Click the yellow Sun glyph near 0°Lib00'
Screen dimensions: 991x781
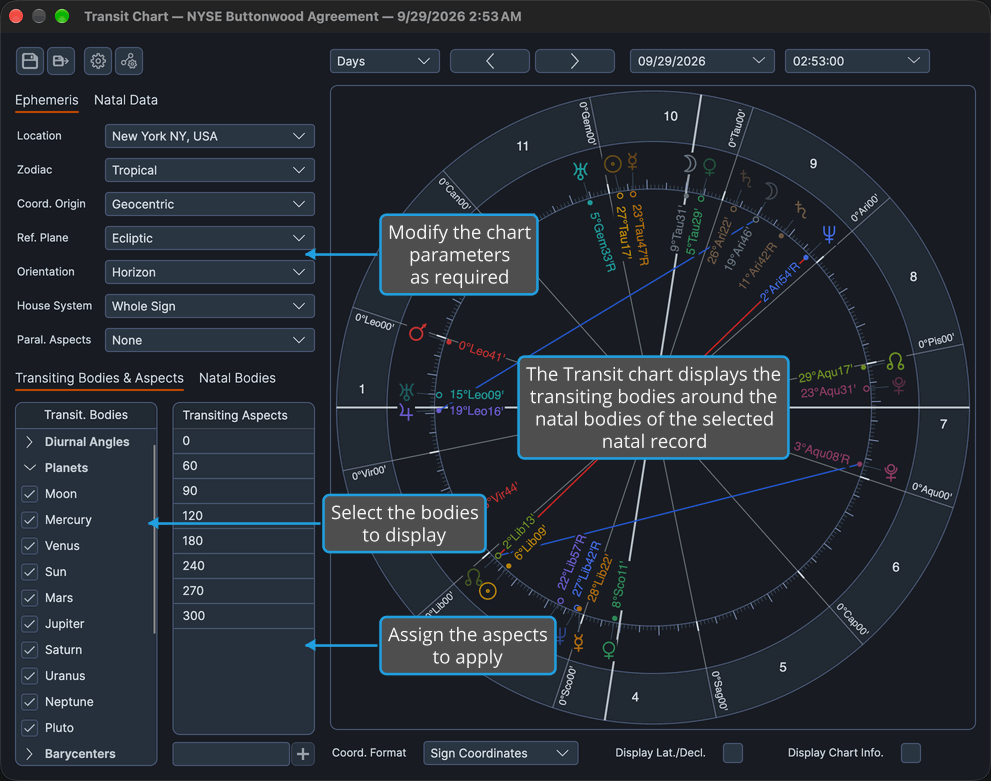pyautogui.click(x=487, y=591)
